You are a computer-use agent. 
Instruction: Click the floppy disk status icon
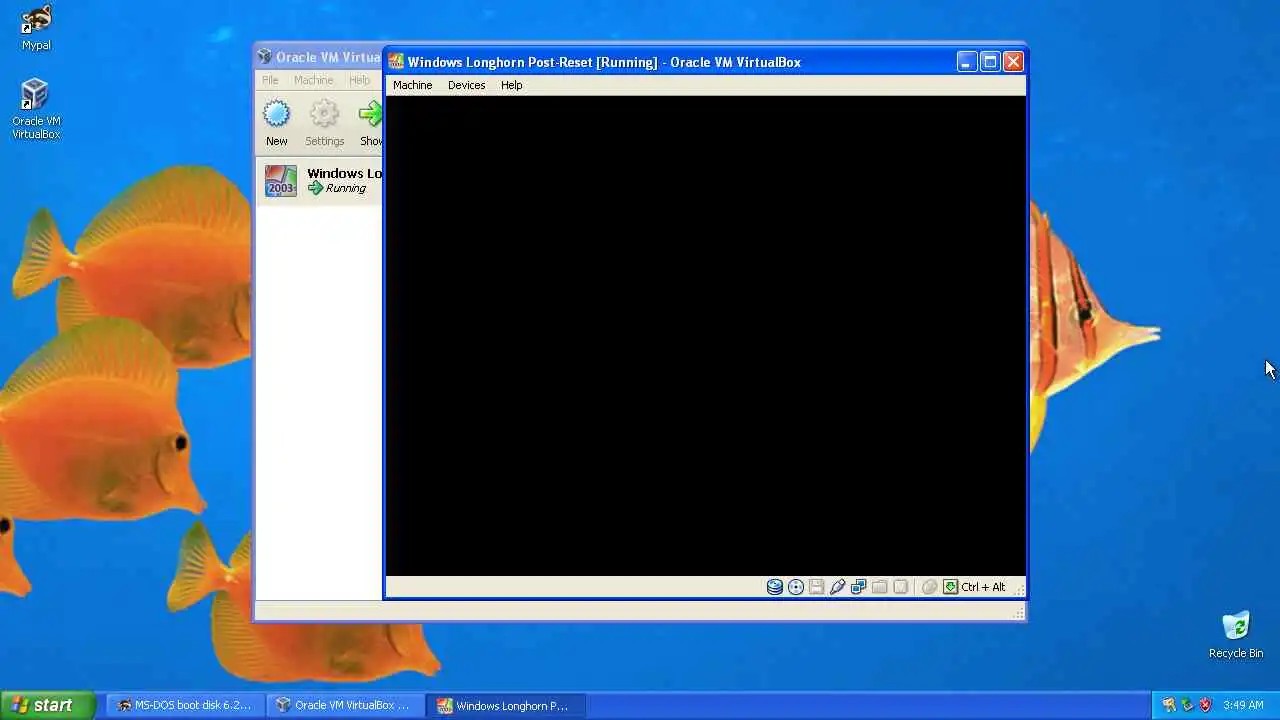817,587
